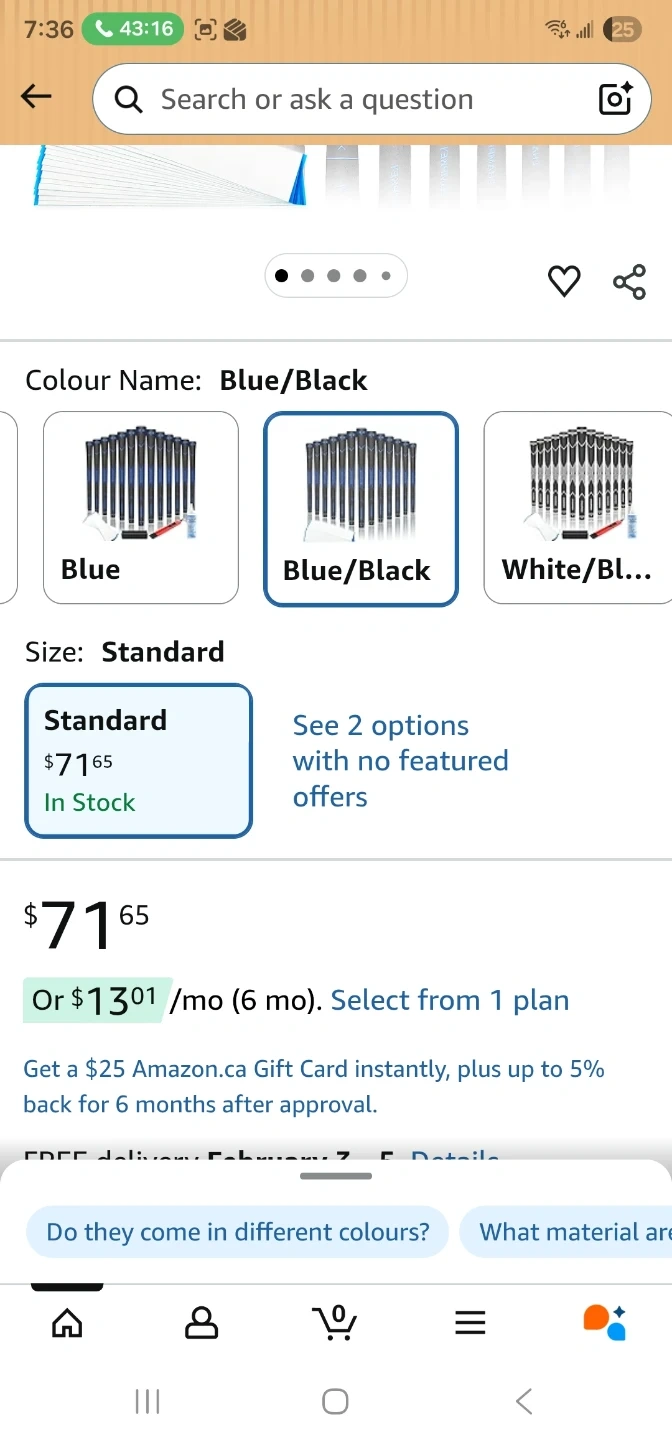Viewport: 672px width, 1440px height.
Task: Select the Blue colour option
Action: [141, 508]
